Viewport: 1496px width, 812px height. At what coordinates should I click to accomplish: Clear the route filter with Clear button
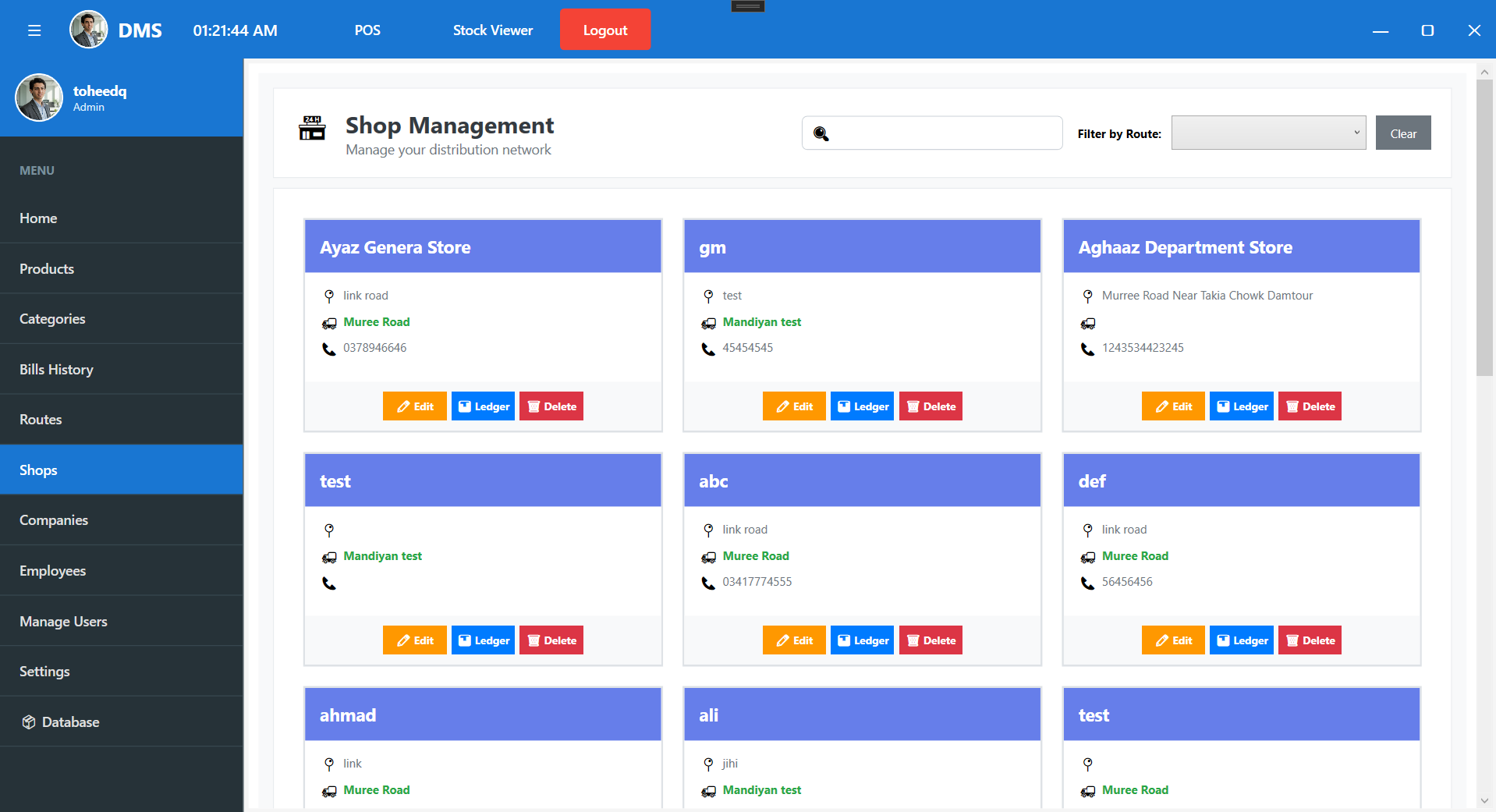tap(1403, 133)
